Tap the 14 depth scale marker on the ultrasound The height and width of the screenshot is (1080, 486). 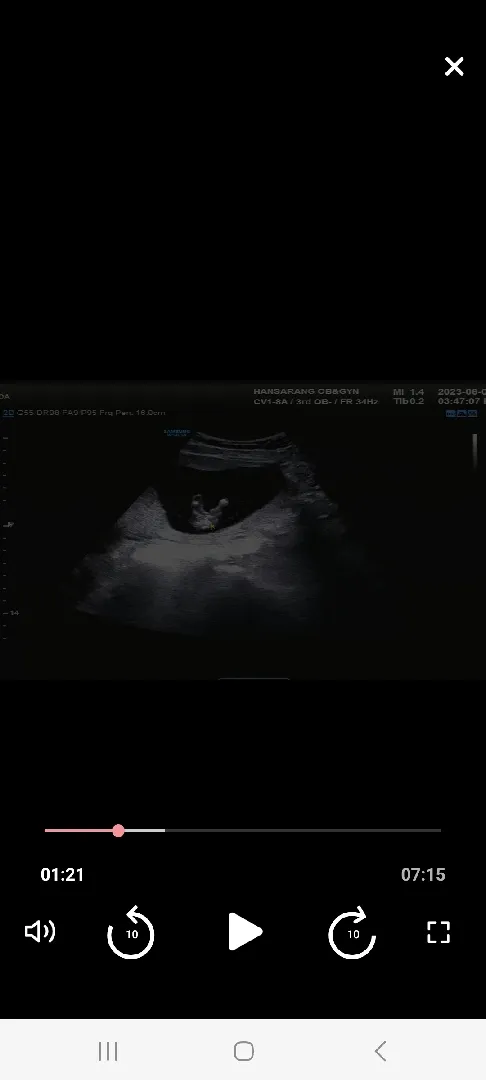14,612
